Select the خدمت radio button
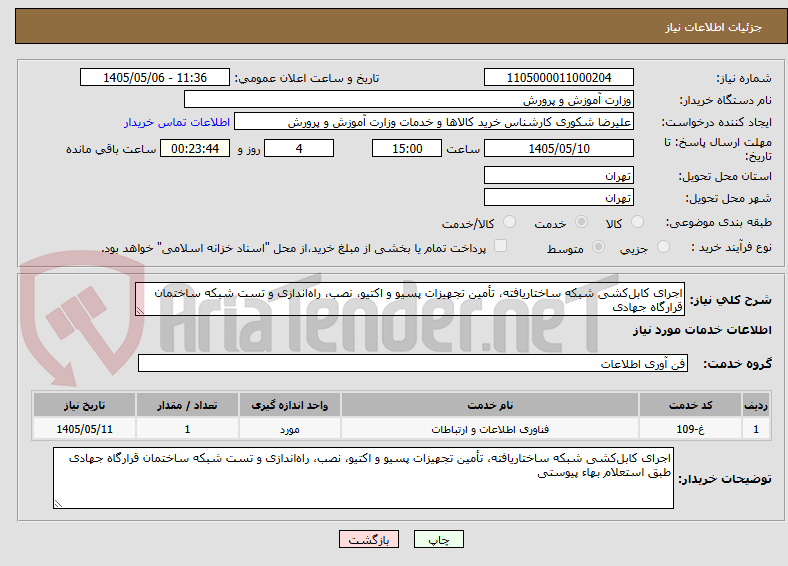This screenshot has width=788, height=566. click(581, 222)
